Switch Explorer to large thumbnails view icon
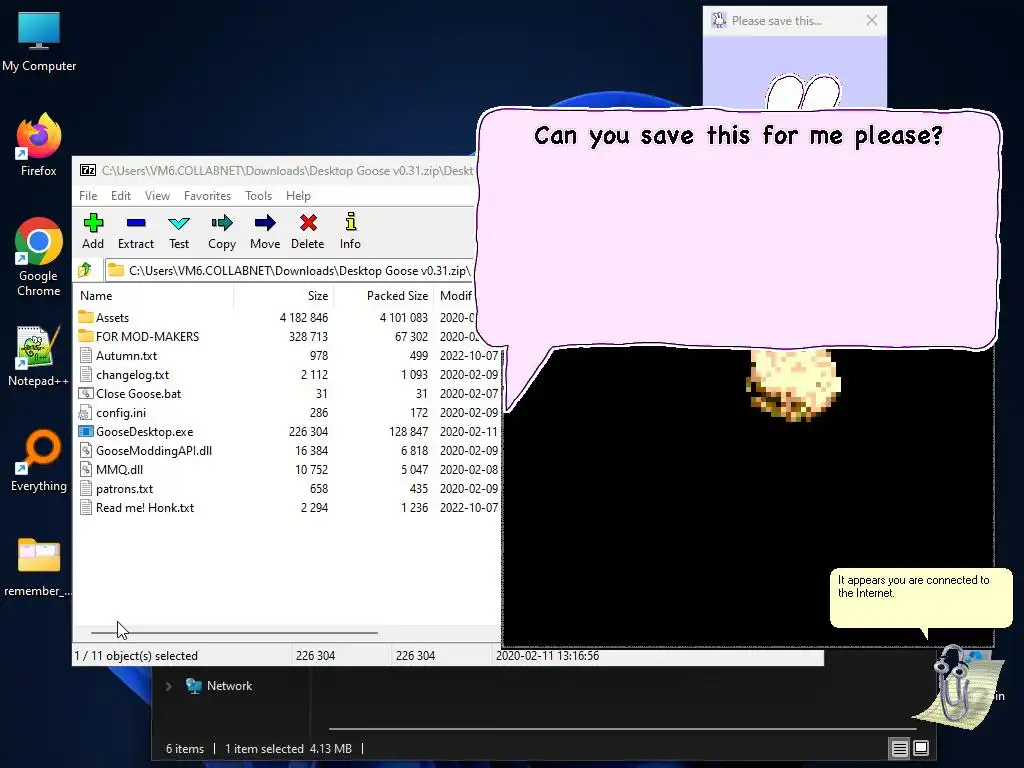The height and width of the screenshot is (768, 1024). pyautogui.click(x=921, y=748)
